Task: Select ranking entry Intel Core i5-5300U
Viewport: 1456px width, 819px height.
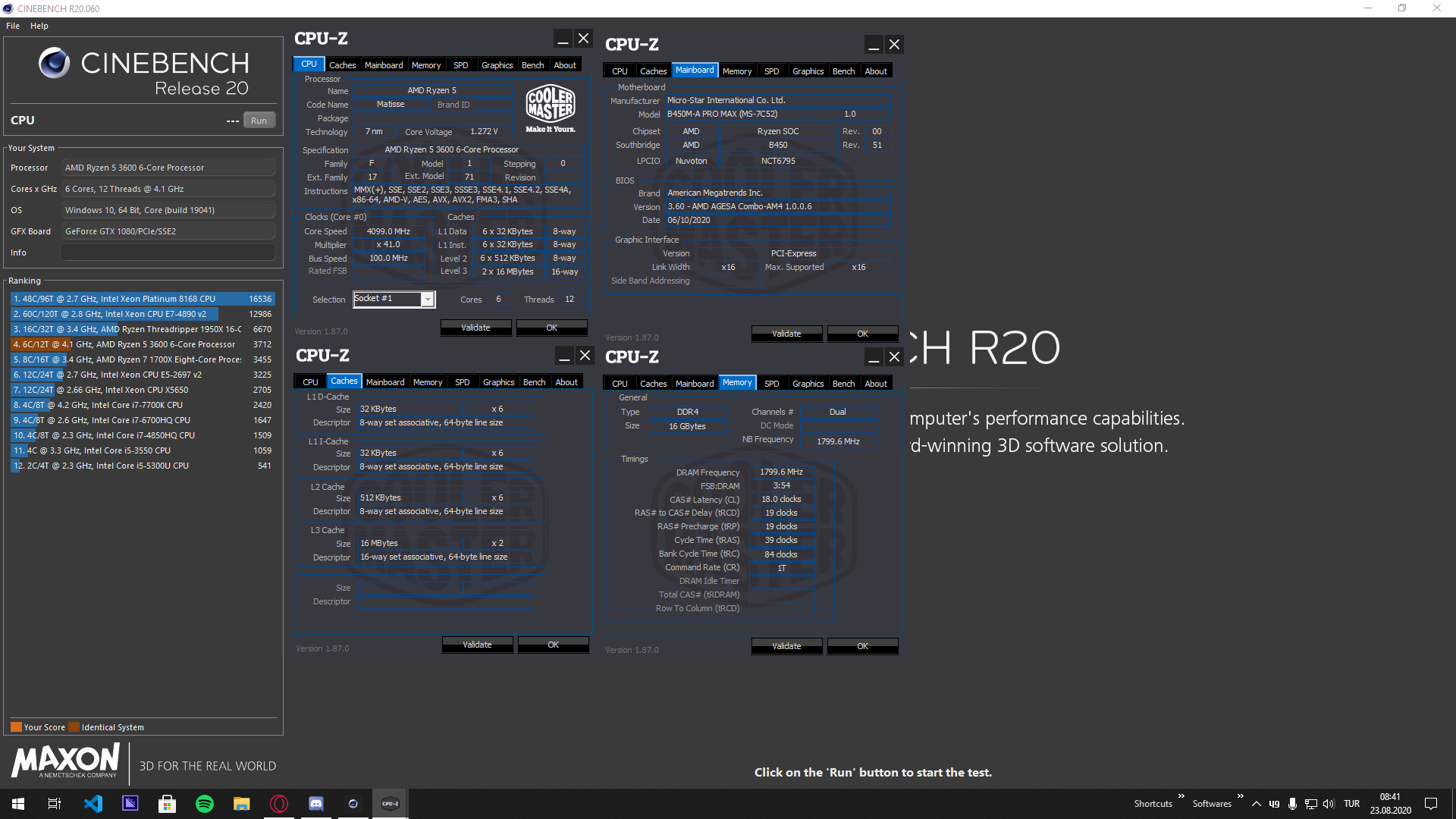Action: 143,466
